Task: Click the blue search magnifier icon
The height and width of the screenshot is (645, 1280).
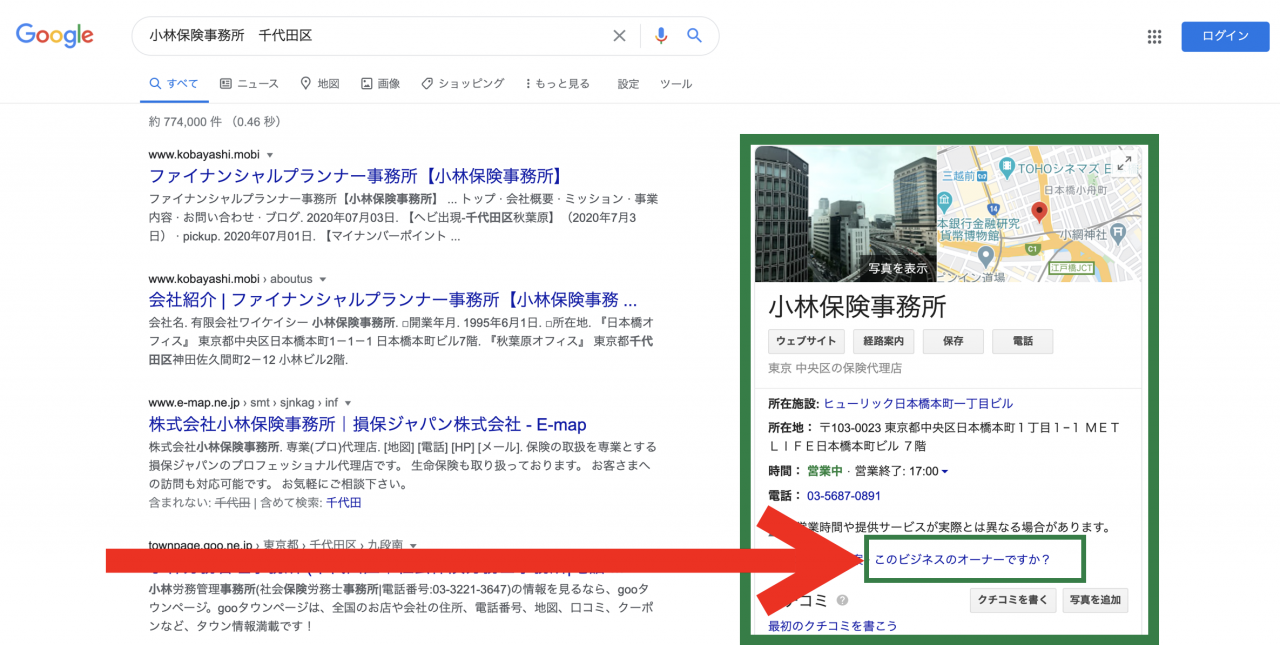Action: coord(695,36)
